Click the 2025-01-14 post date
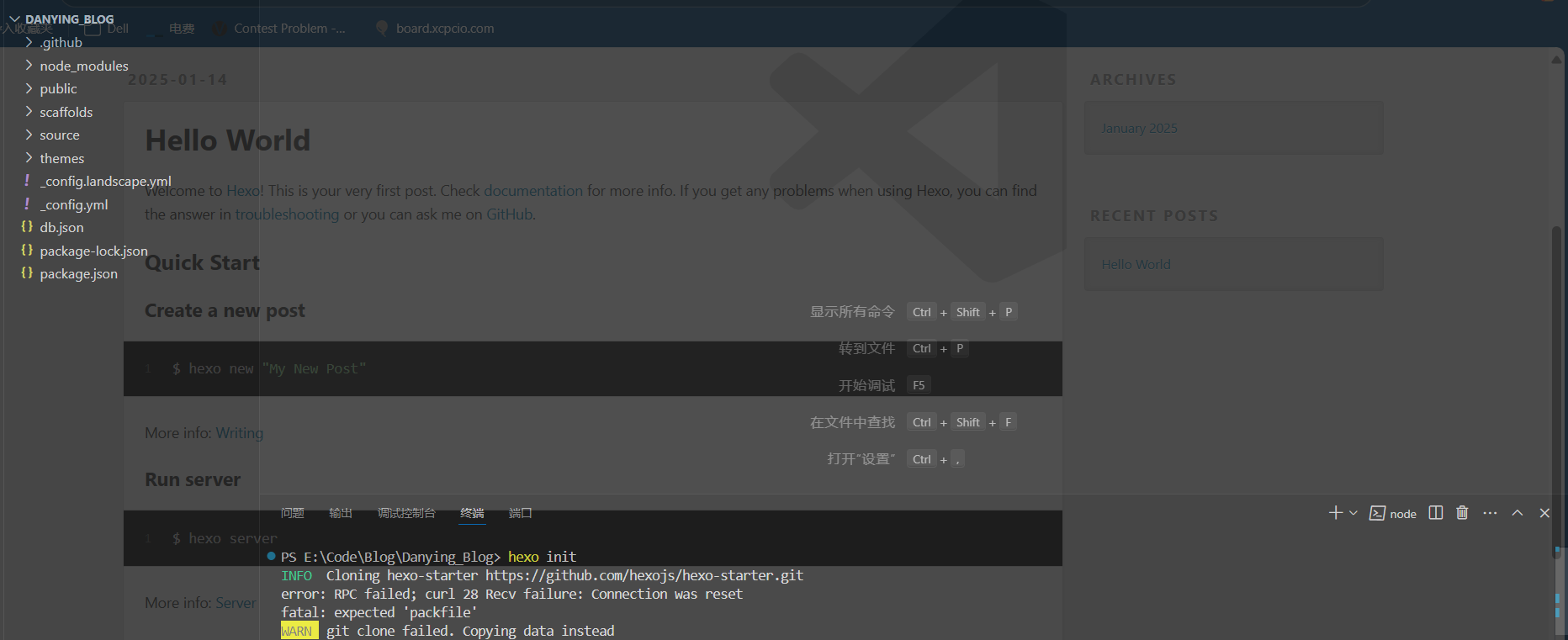Viewport: 1568px width, 640px height. [x=177, y=80]
